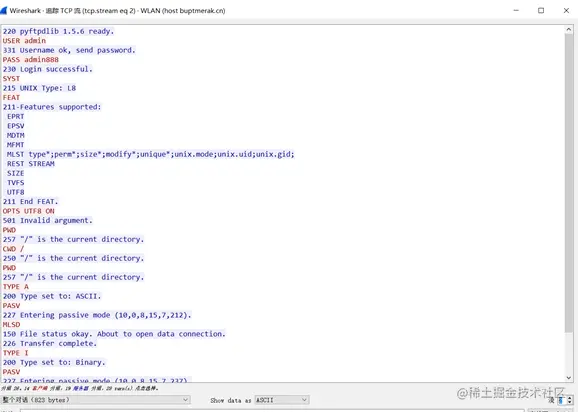Click the 'CWD /' command line
The image size is (578, 412).
(x=13, y=249)
